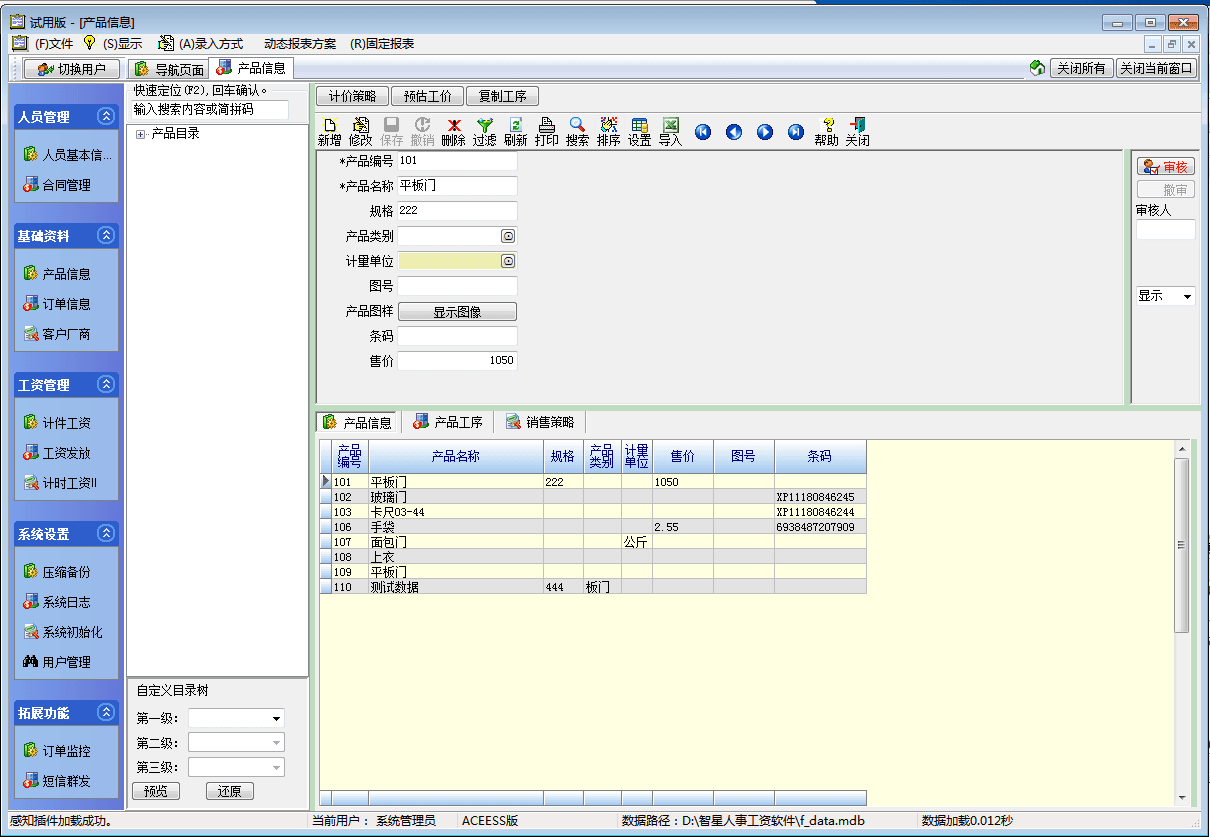Viewport: 1210px width, 837px height.
Task: Click the 关闭 (close) door toolbar icon
Action: (857, 132)
